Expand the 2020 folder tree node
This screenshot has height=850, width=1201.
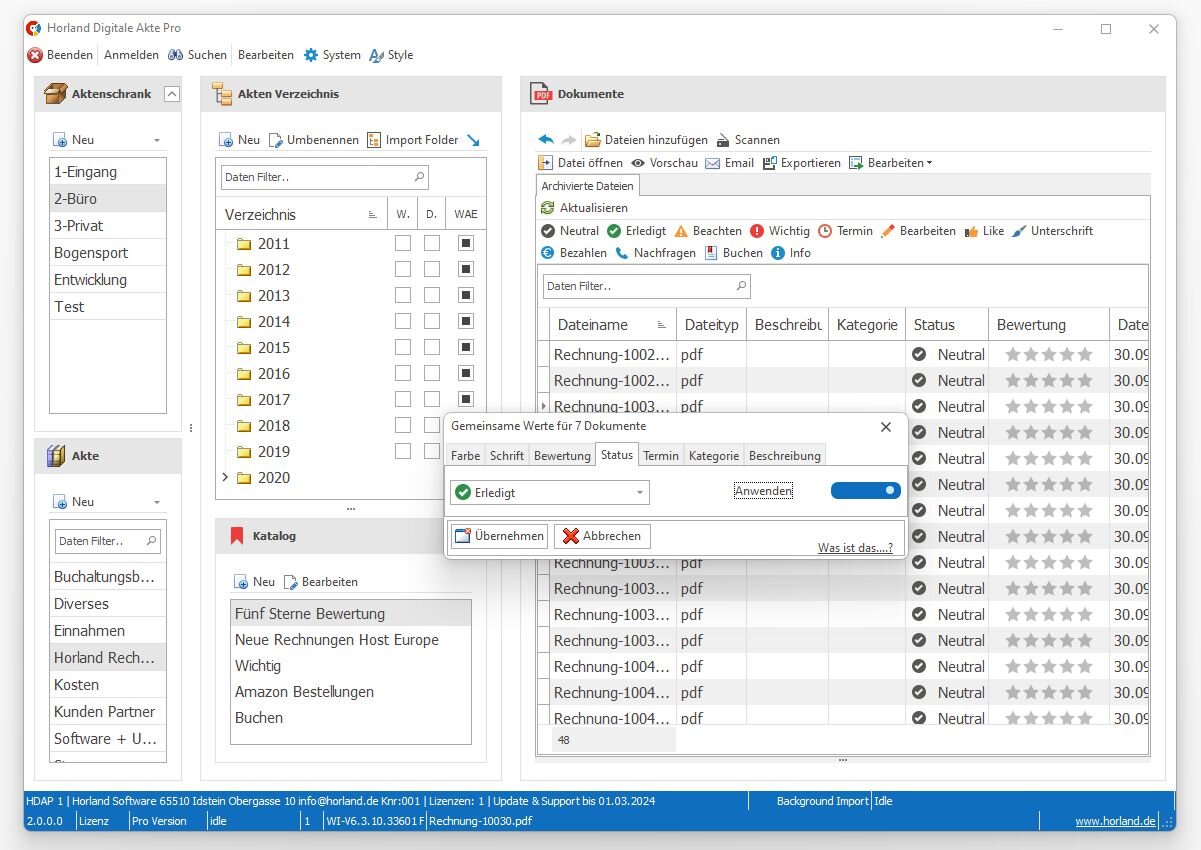click(x=225, y=477)
